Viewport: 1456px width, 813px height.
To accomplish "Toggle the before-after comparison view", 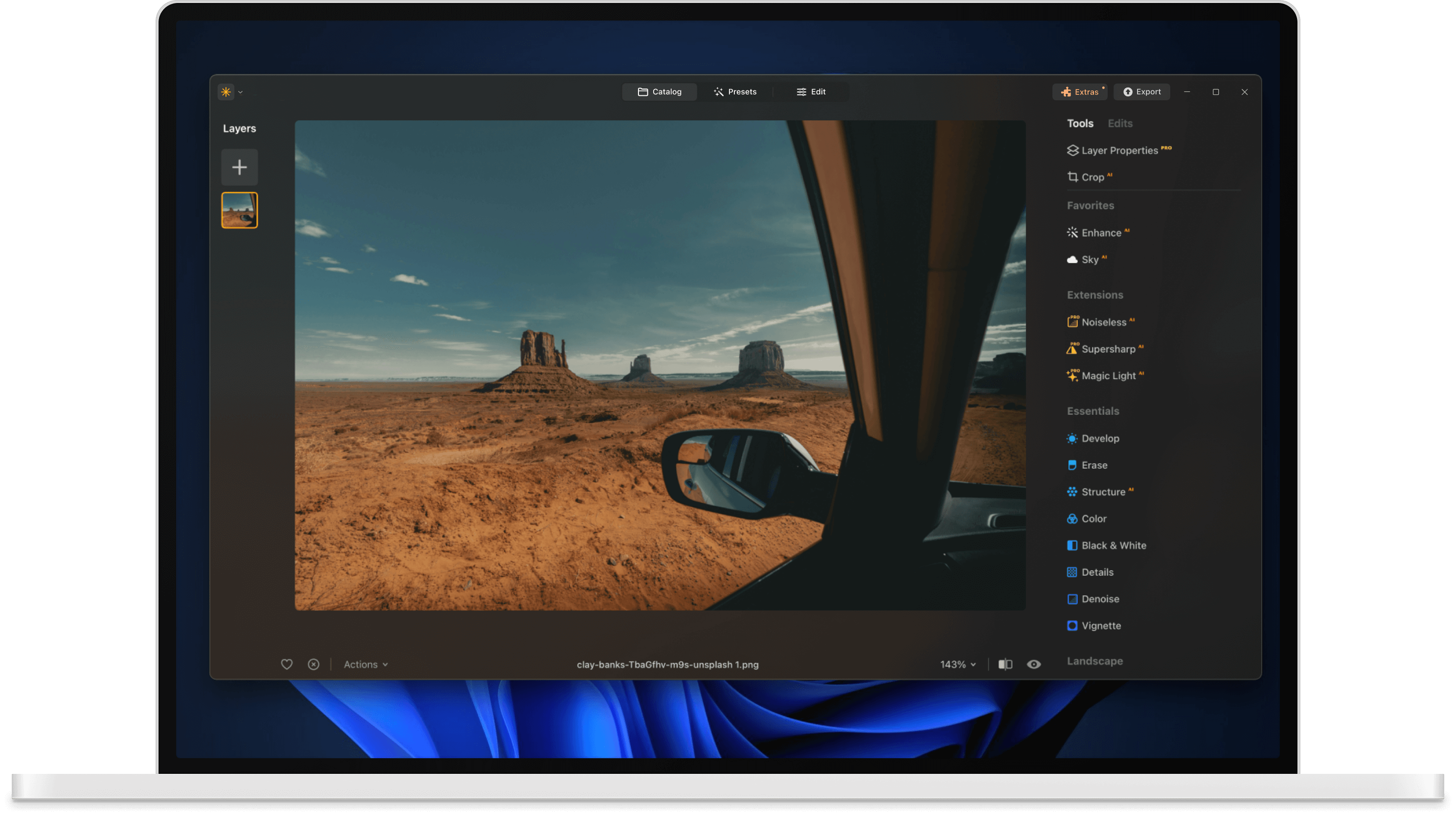I will pyautogui.click(x=1005, y=664).
